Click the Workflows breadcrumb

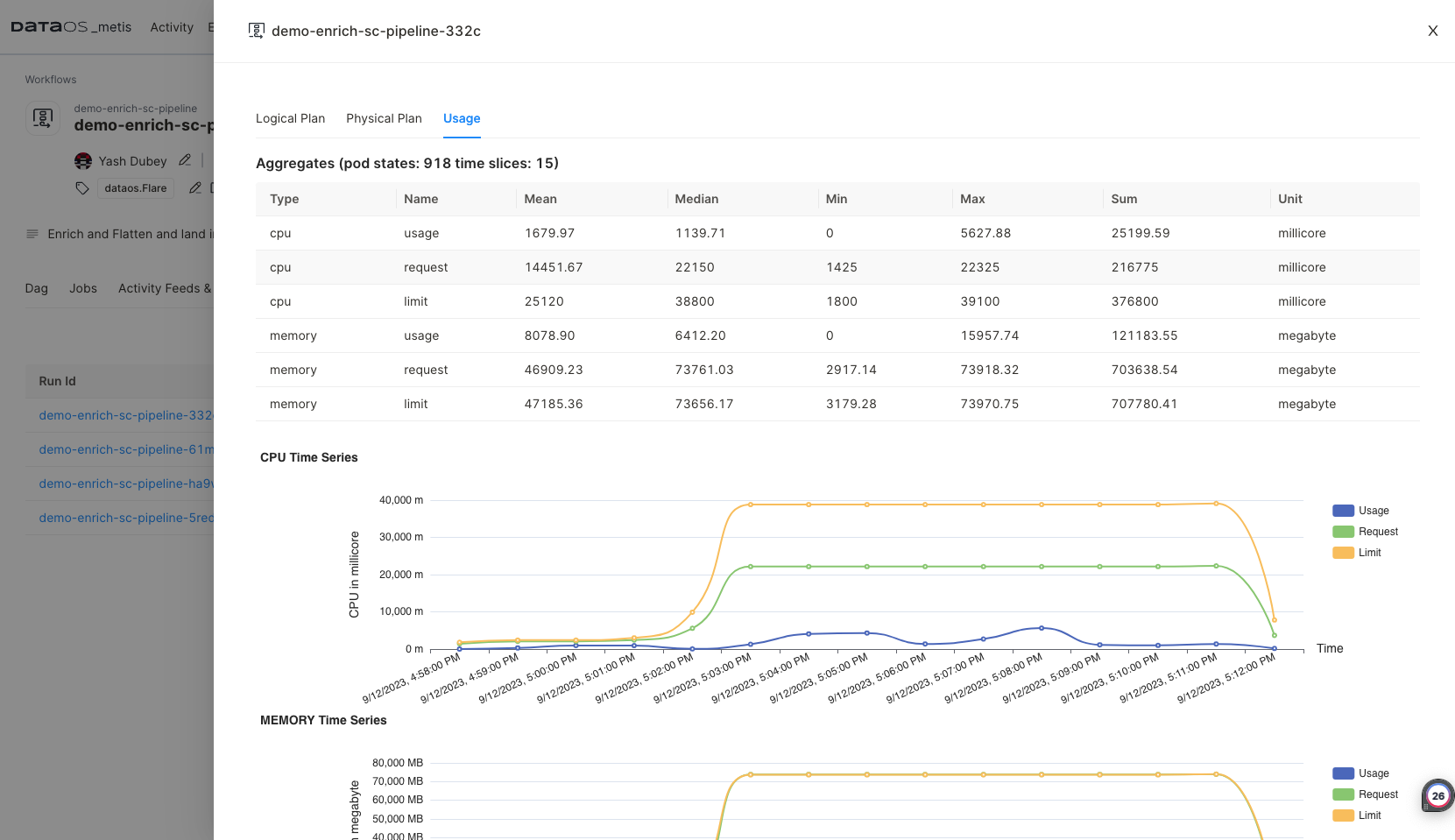[x=51, y=80]
